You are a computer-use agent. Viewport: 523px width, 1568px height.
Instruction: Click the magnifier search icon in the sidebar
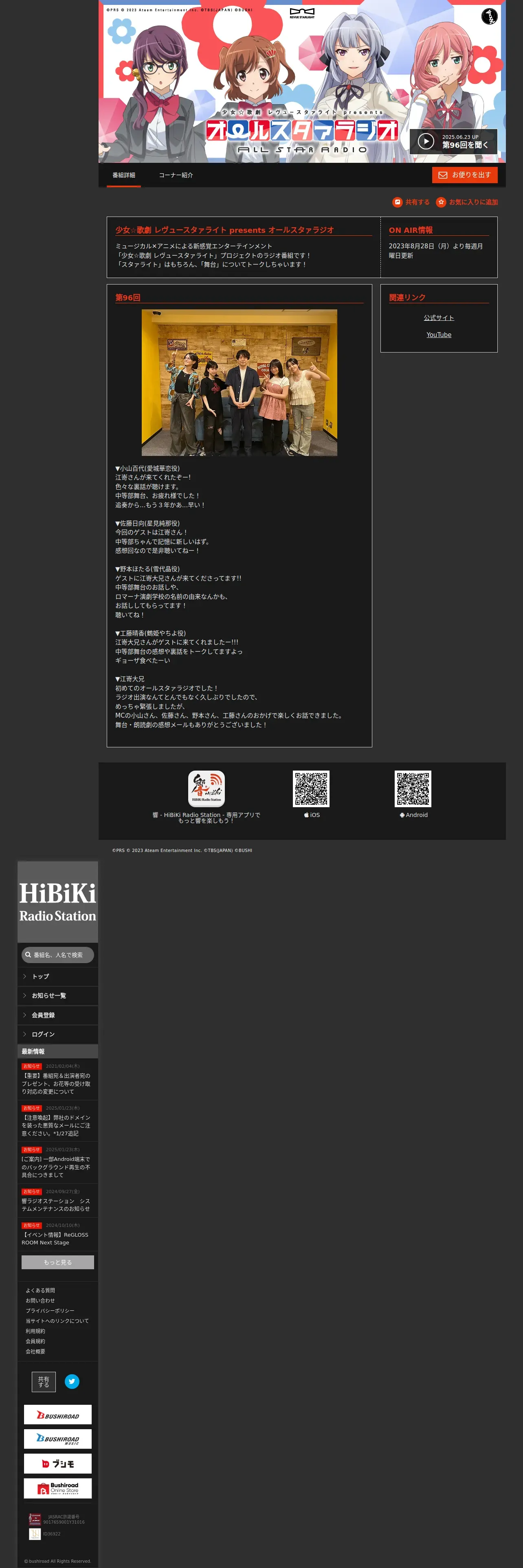tap(28, 955)
